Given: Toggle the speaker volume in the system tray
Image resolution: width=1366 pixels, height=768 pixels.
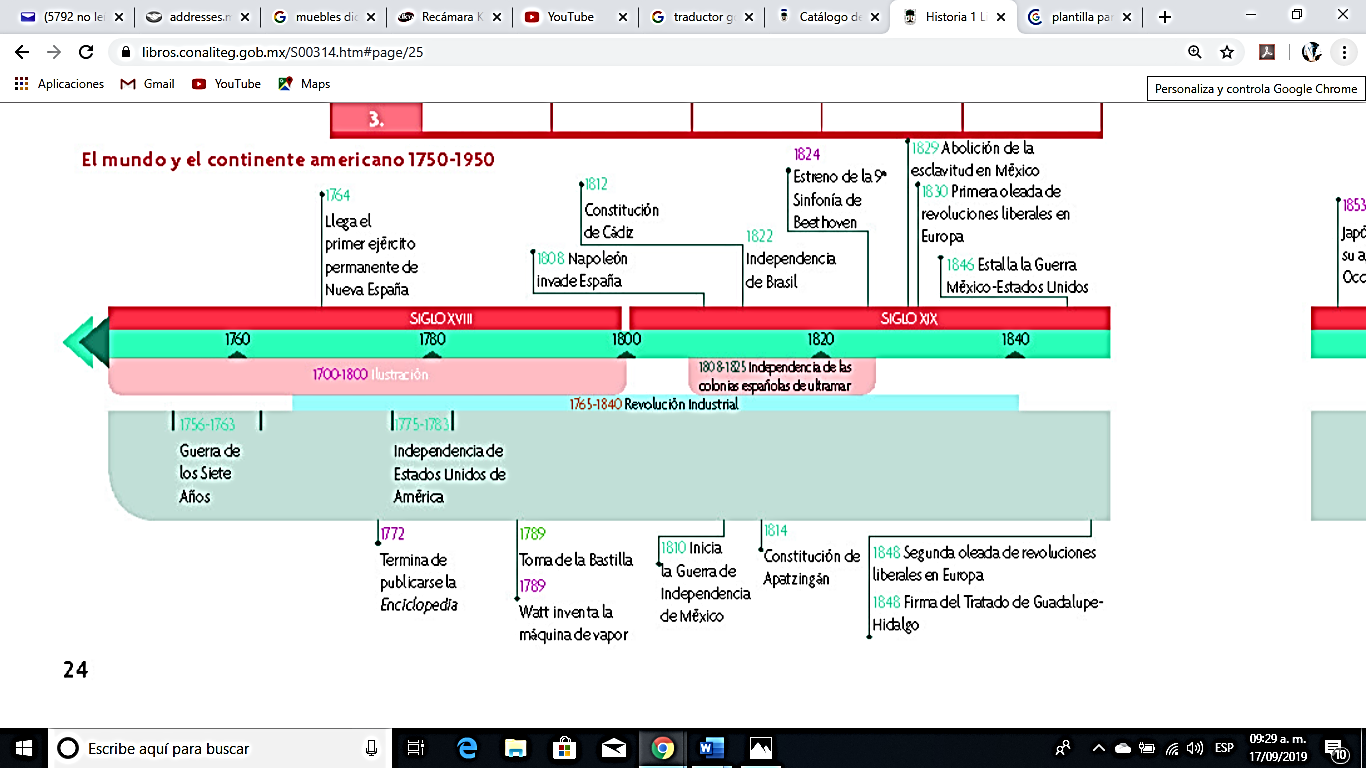Looking at the screenshot, I should pyautogui.click(x=1194, y=747).
